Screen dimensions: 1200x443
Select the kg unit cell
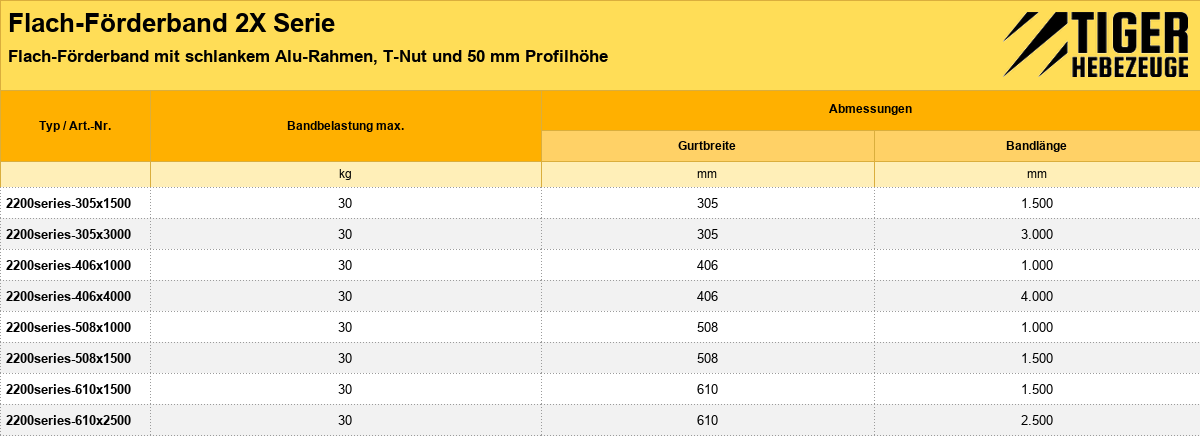click(x=345, y=174)
